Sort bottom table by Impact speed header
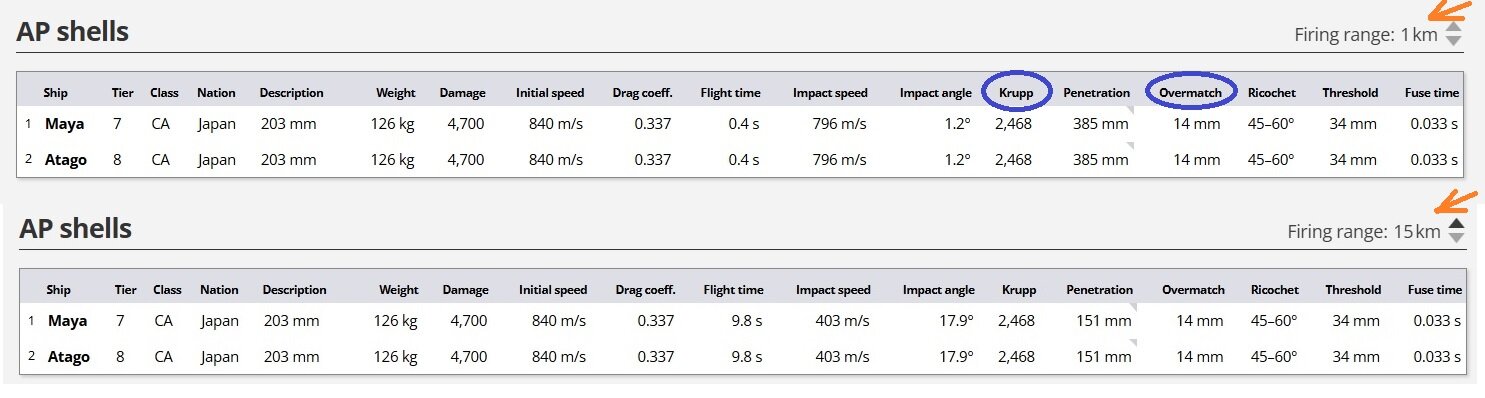Screen dimensions: 1485x398 click(x=833, y=290)
